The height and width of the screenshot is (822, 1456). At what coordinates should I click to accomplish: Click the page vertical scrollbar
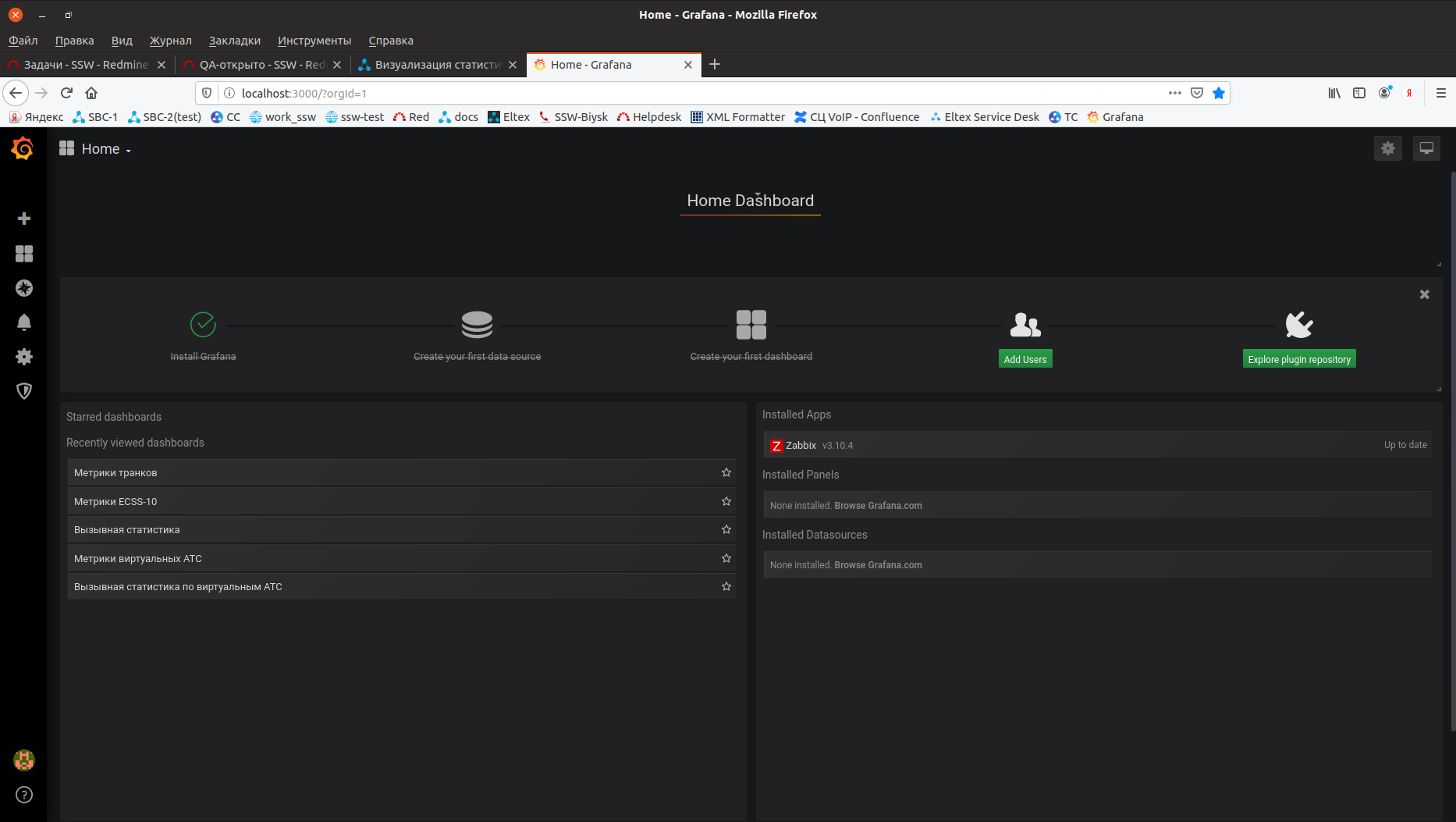[x=1452, y=451]
